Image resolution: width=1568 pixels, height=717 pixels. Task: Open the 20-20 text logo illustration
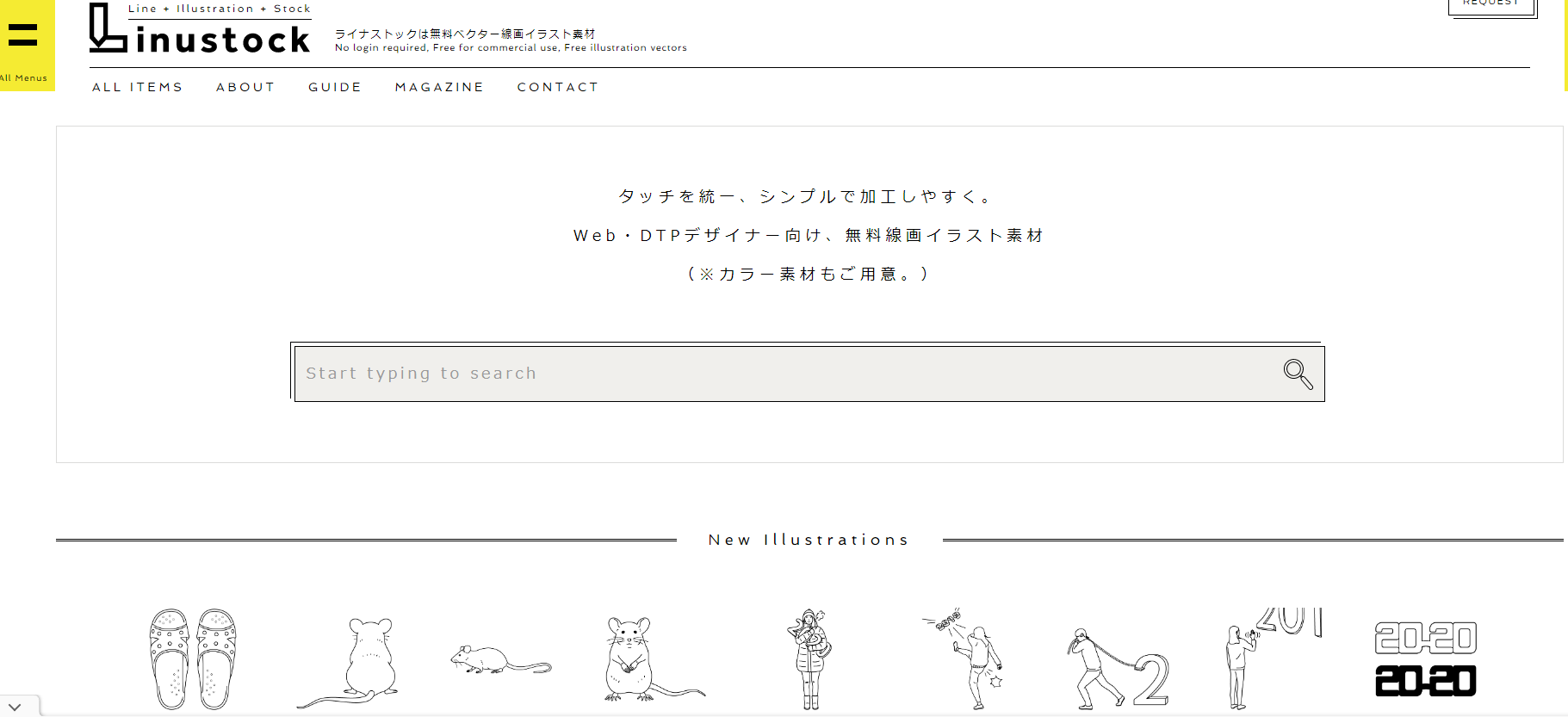1425,658
